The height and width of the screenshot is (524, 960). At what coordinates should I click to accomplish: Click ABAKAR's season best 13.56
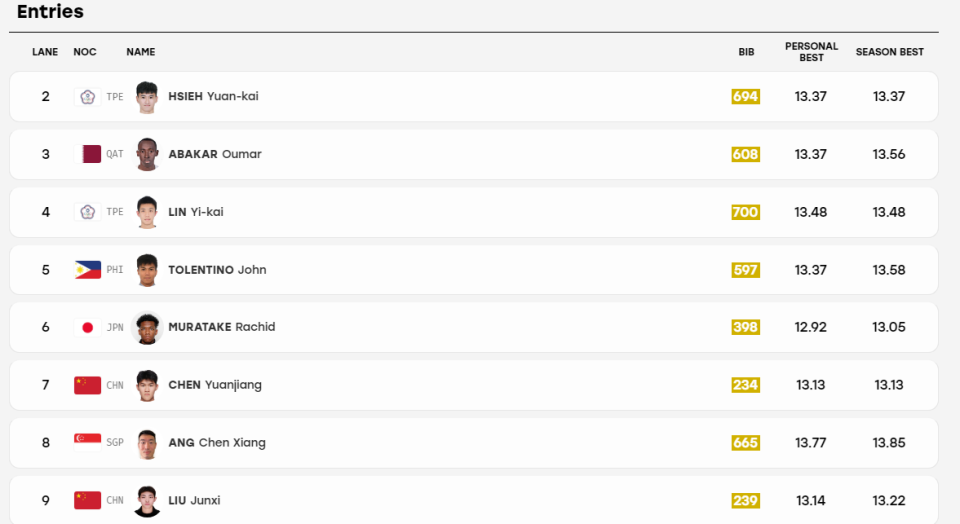tap(889, 154)
